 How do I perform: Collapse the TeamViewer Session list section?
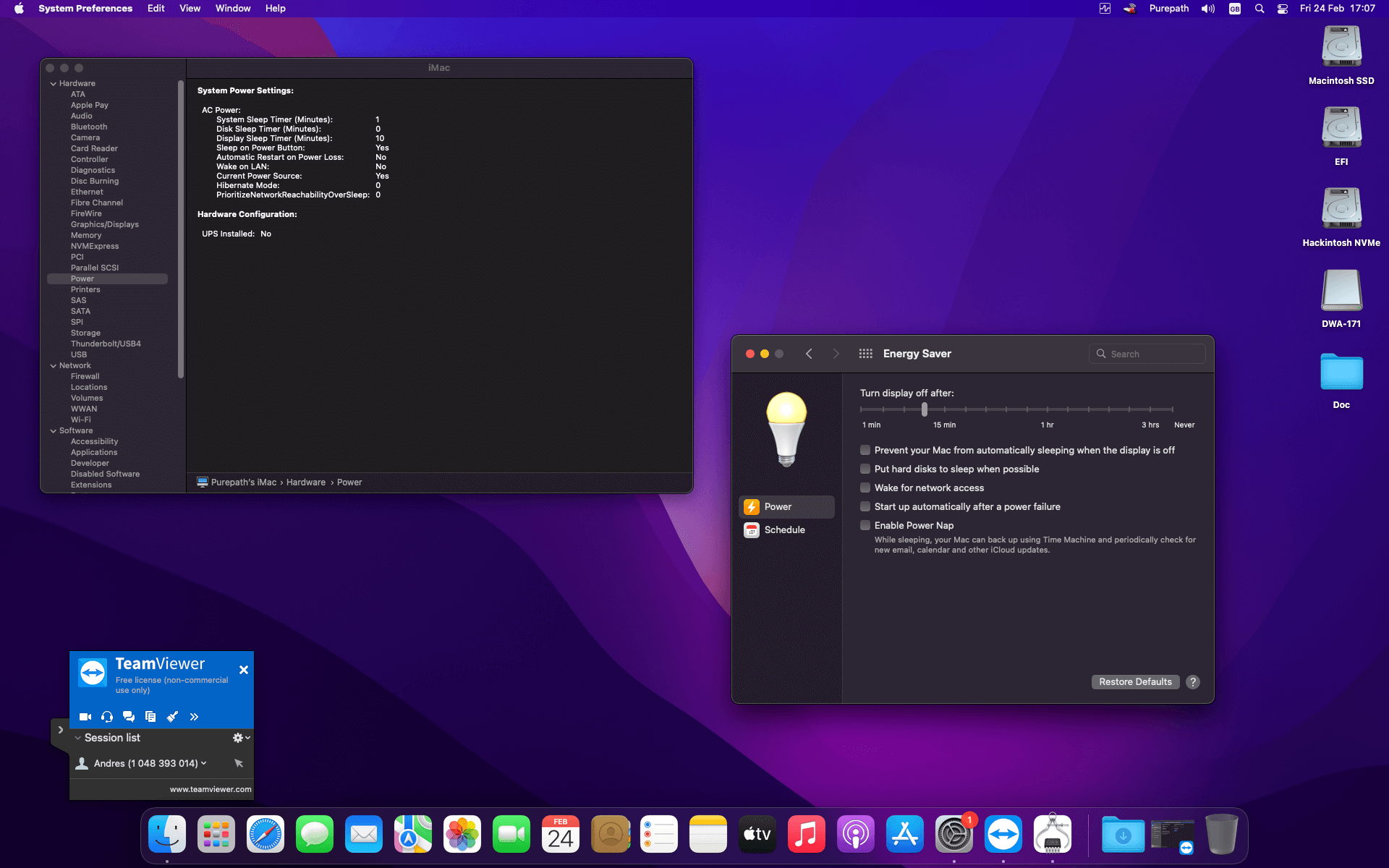[78, 738]
